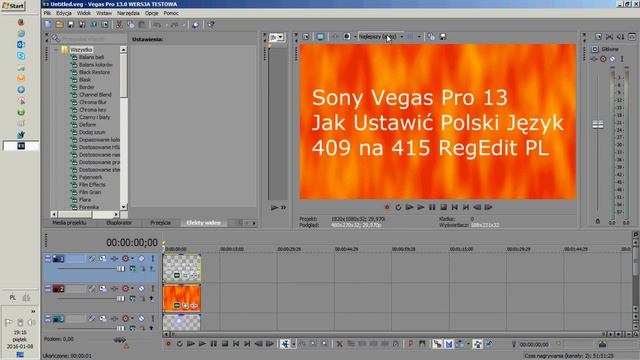Save preview snapshot to file icon
This screenshot has height=360, width=640.
point(443,37)
